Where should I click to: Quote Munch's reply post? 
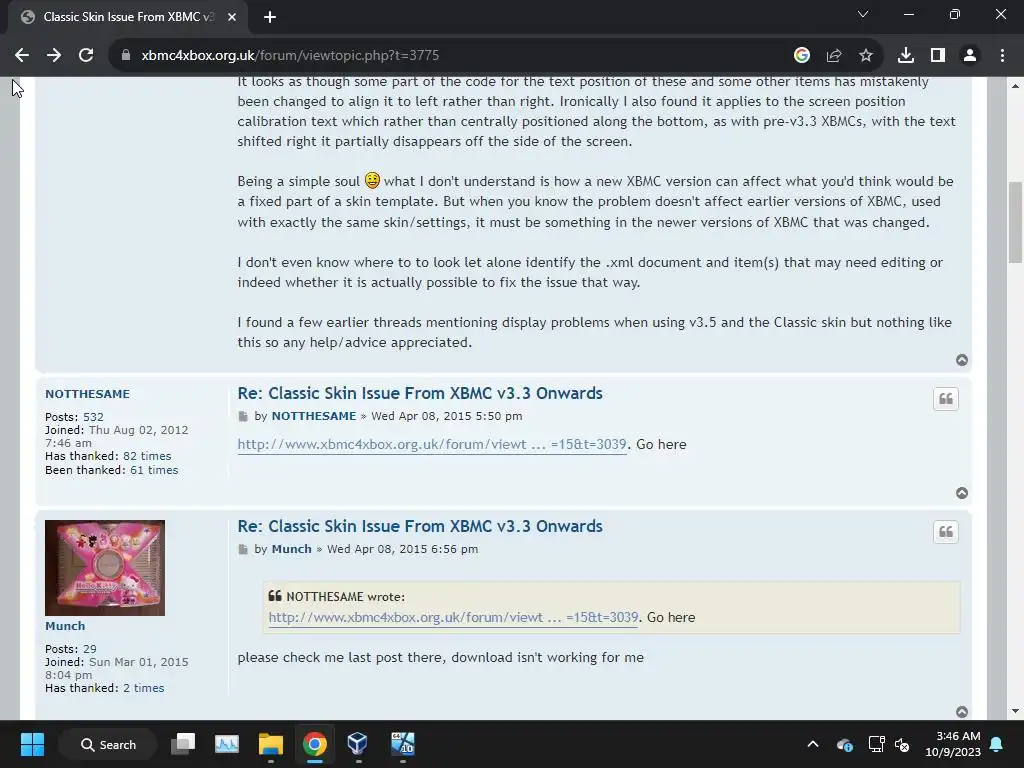[946, 532]
